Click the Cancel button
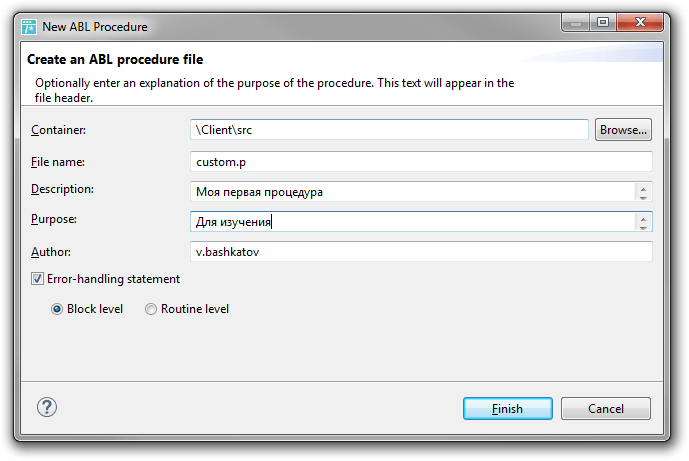Screen dimensions: 689x461 click(x=606, y=409)
